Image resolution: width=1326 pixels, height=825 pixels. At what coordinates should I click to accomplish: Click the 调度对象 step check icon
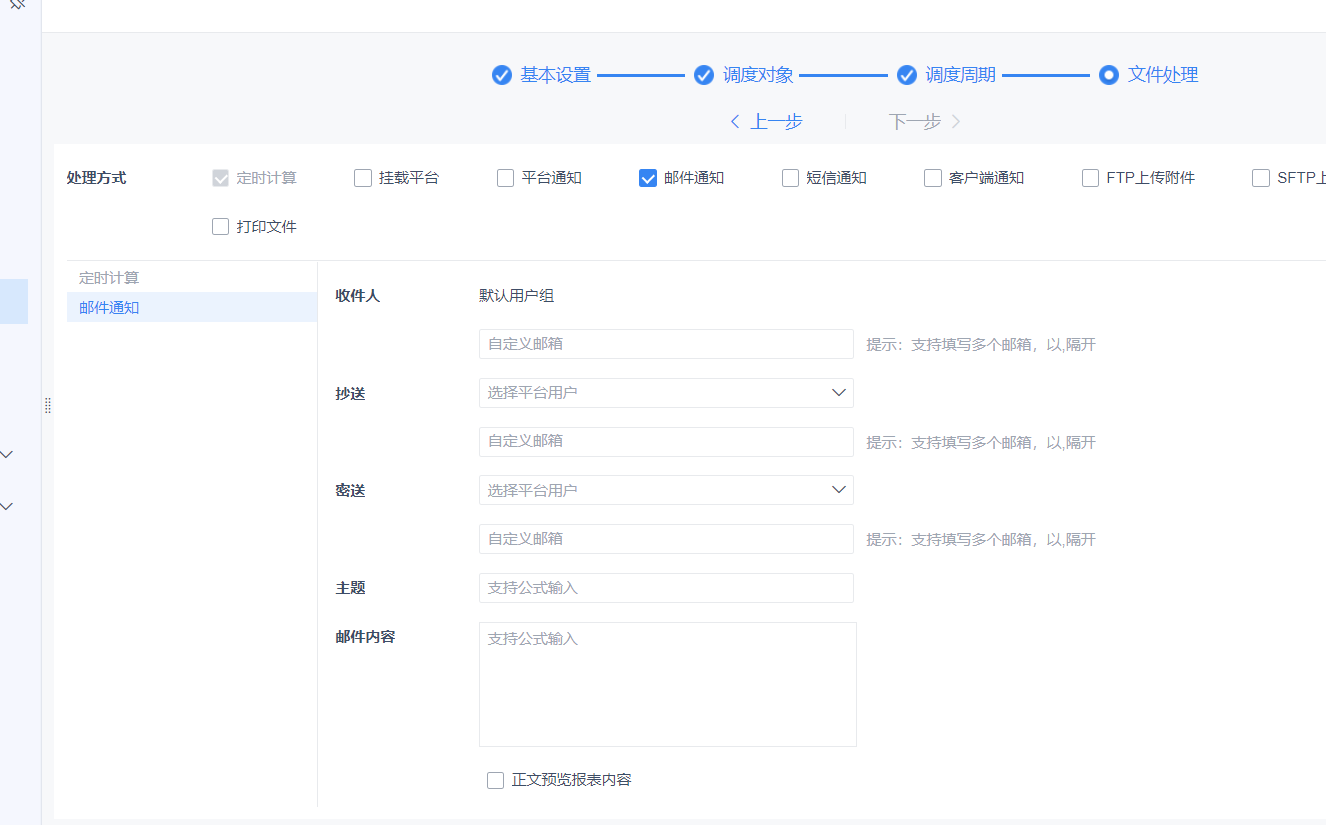[x=704, y=75]
